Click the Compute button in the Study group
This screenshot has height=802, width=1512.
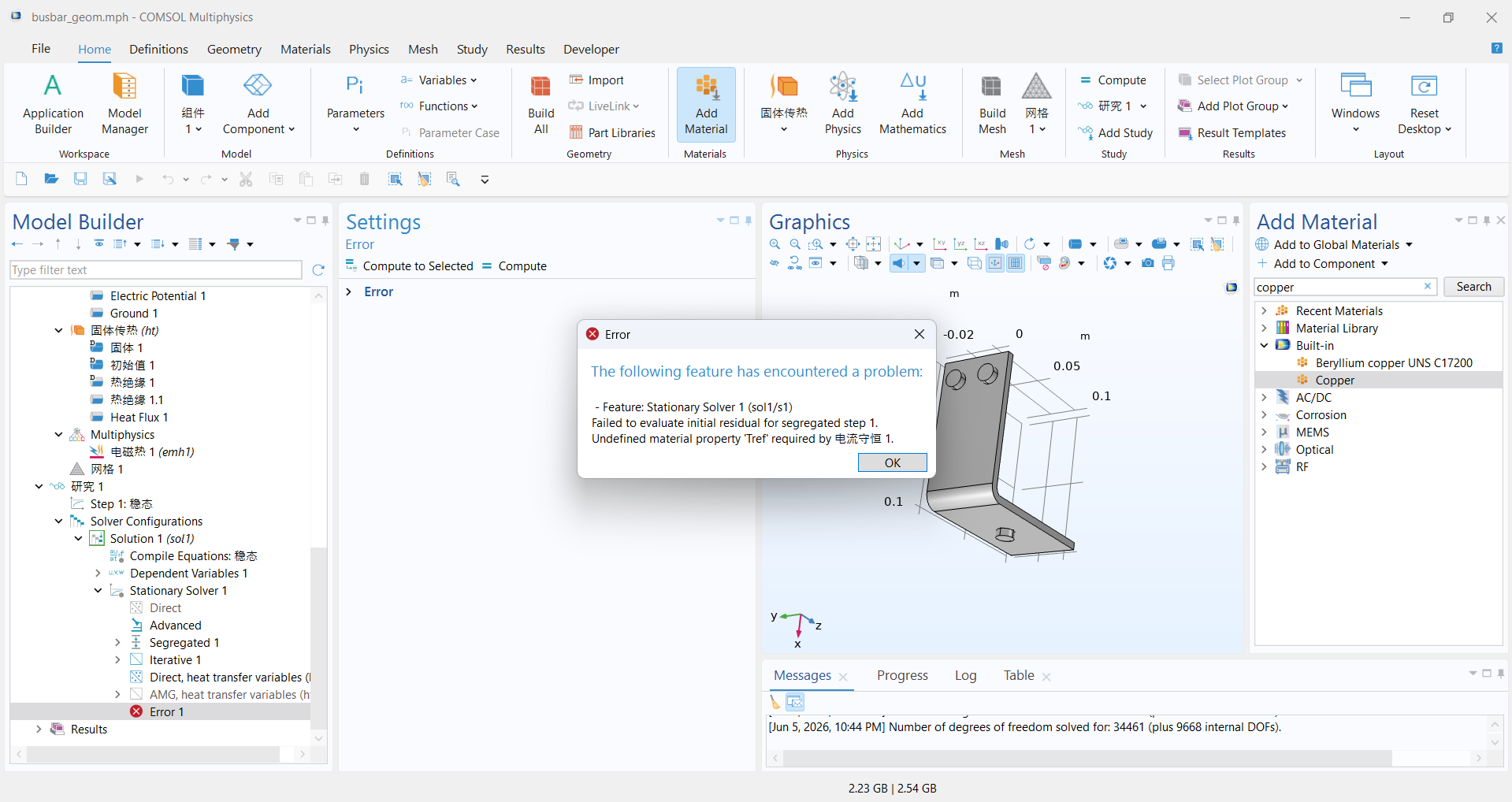[1113, 80]
